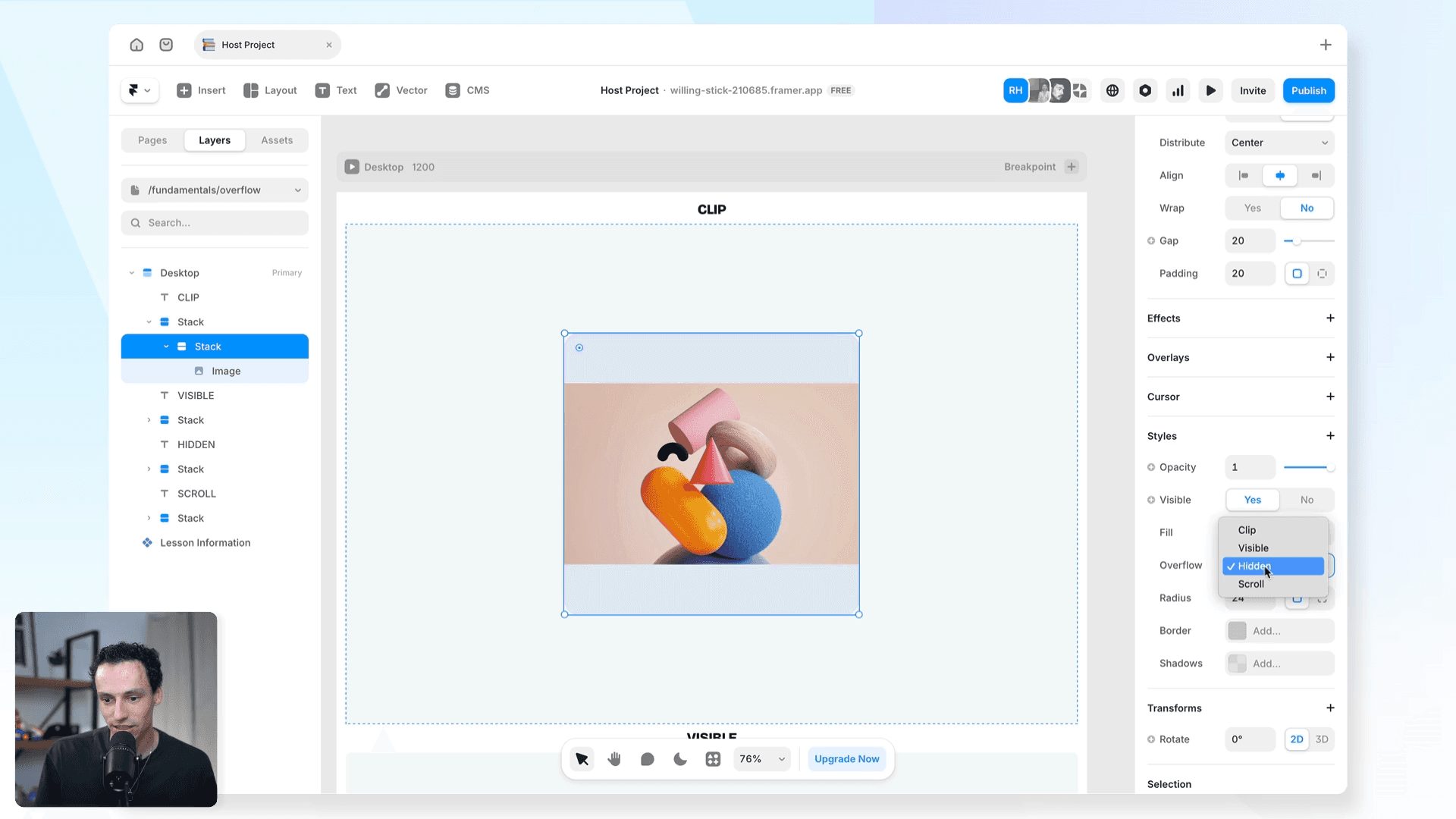Screen dimensions: 1456x819
Task: Open the Insert tool
Action: [x=201, y=90]
